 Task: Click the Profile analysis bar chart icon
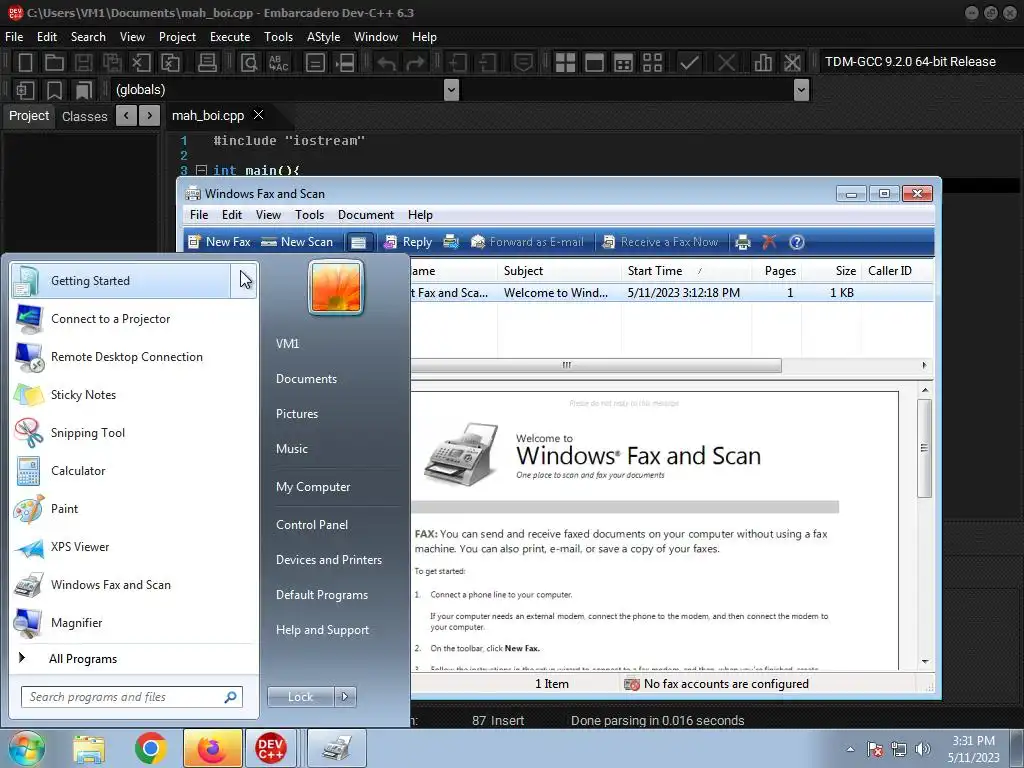tap(763, 62)
